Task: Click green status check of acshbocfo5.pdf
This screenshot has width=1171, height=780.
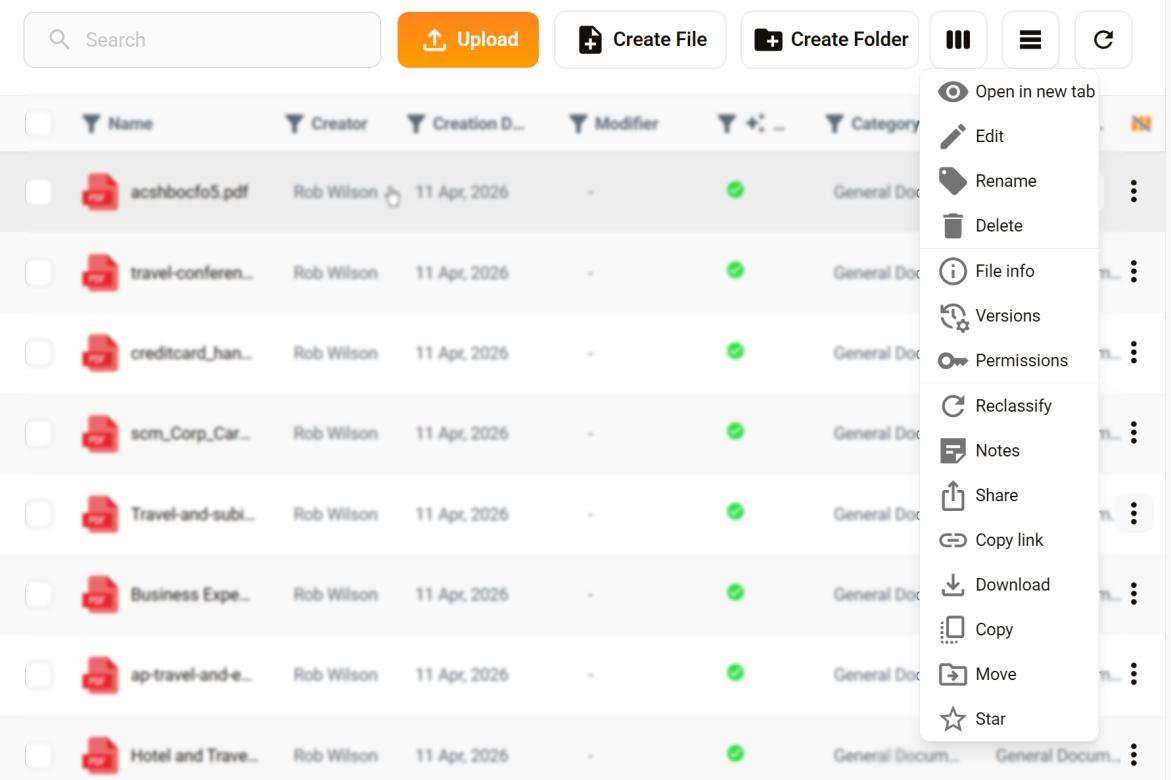Action: [x=736, y=190]
